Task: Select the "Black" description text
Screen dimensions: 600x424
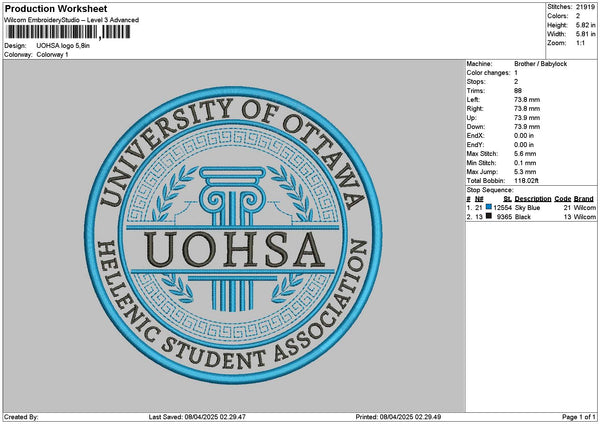Action: (x=523, y=217)
